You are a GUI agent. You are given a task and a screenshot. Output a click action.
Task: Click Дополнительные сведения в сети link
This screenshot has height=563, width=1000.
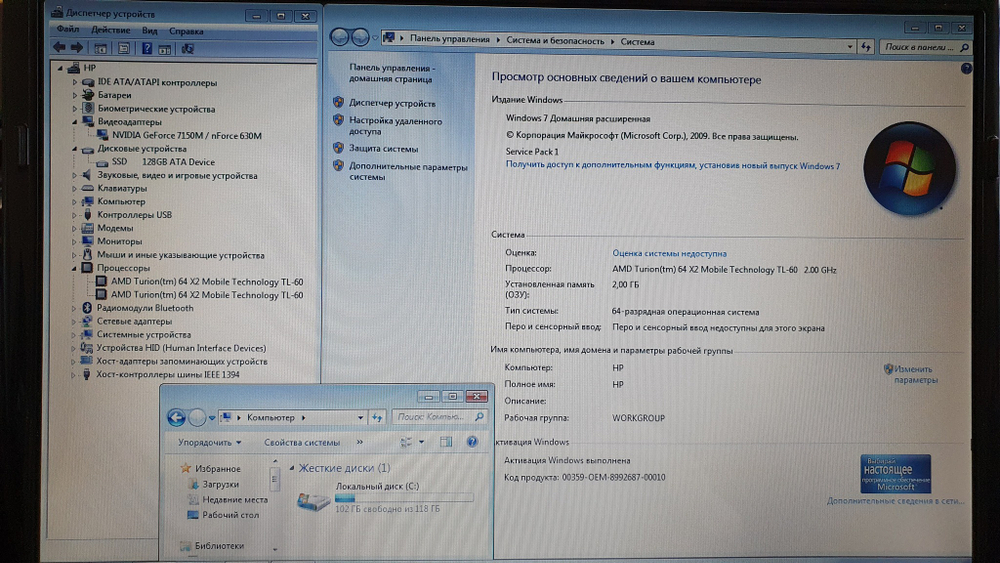[x=895, y=501]
